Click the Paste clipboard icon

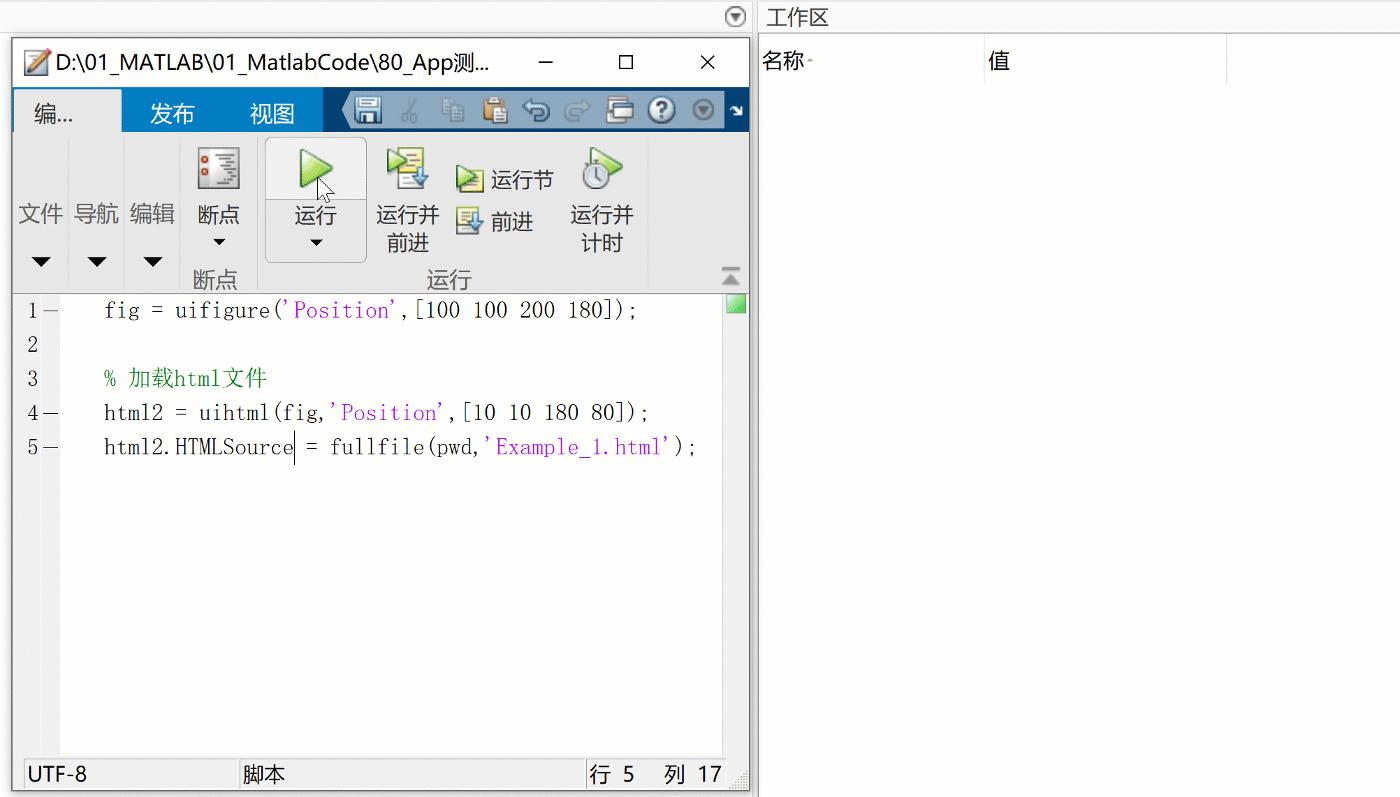pos(496,110)
